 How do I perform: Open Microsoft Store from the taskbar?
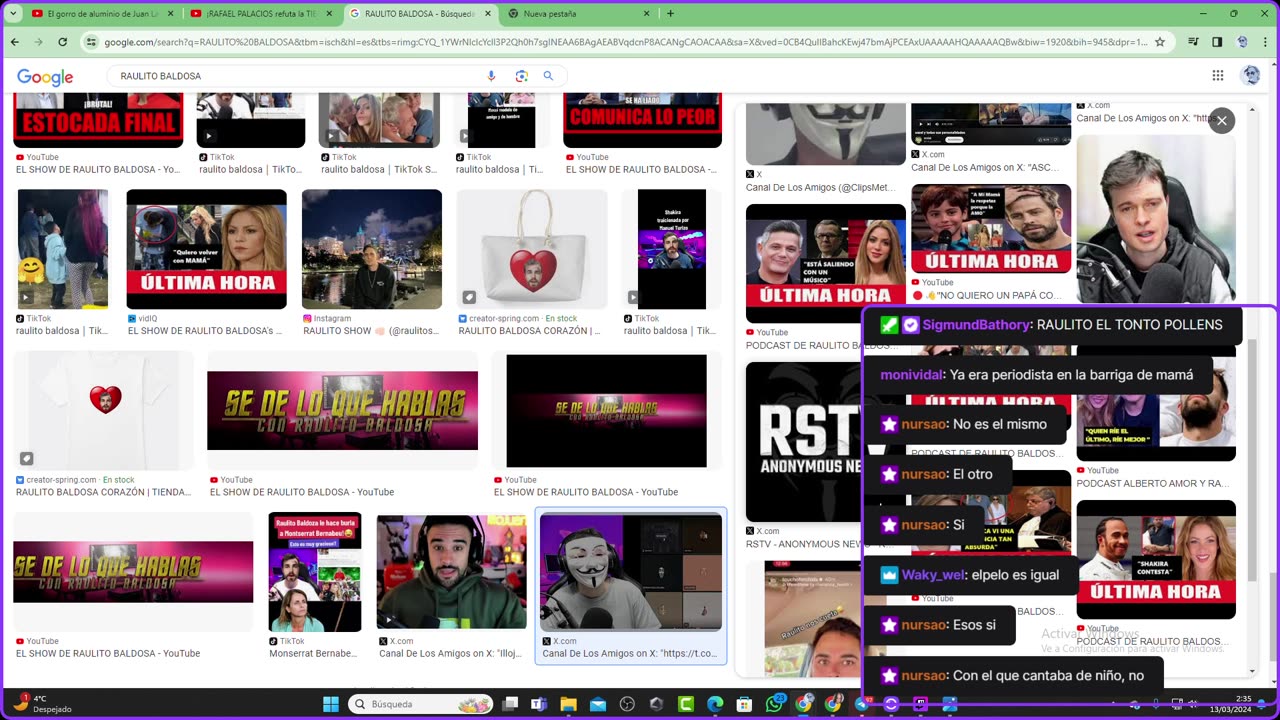[744, 704]
